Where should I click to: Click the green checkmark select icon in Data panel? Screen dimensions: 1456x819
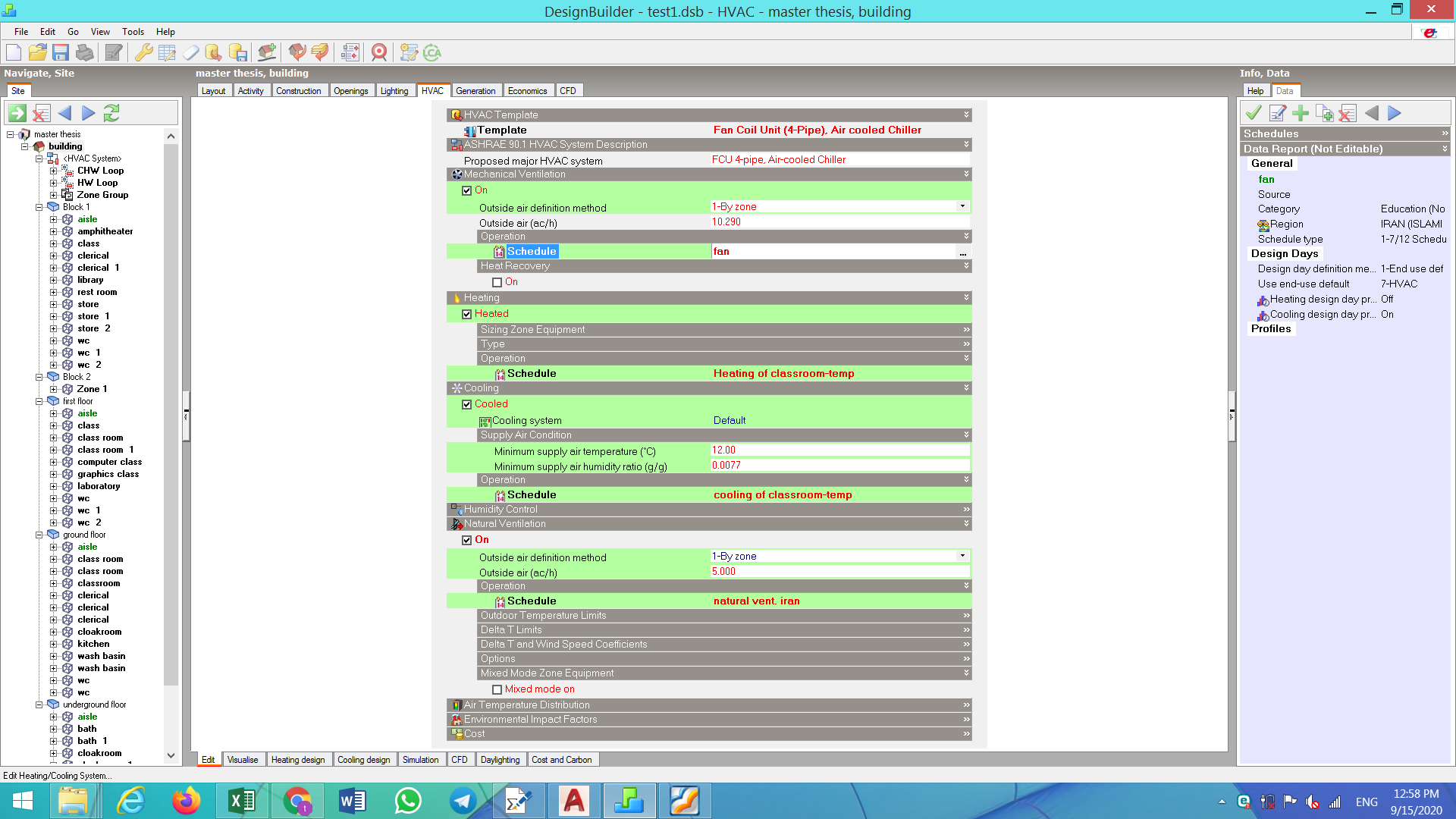pos(1254,113)
